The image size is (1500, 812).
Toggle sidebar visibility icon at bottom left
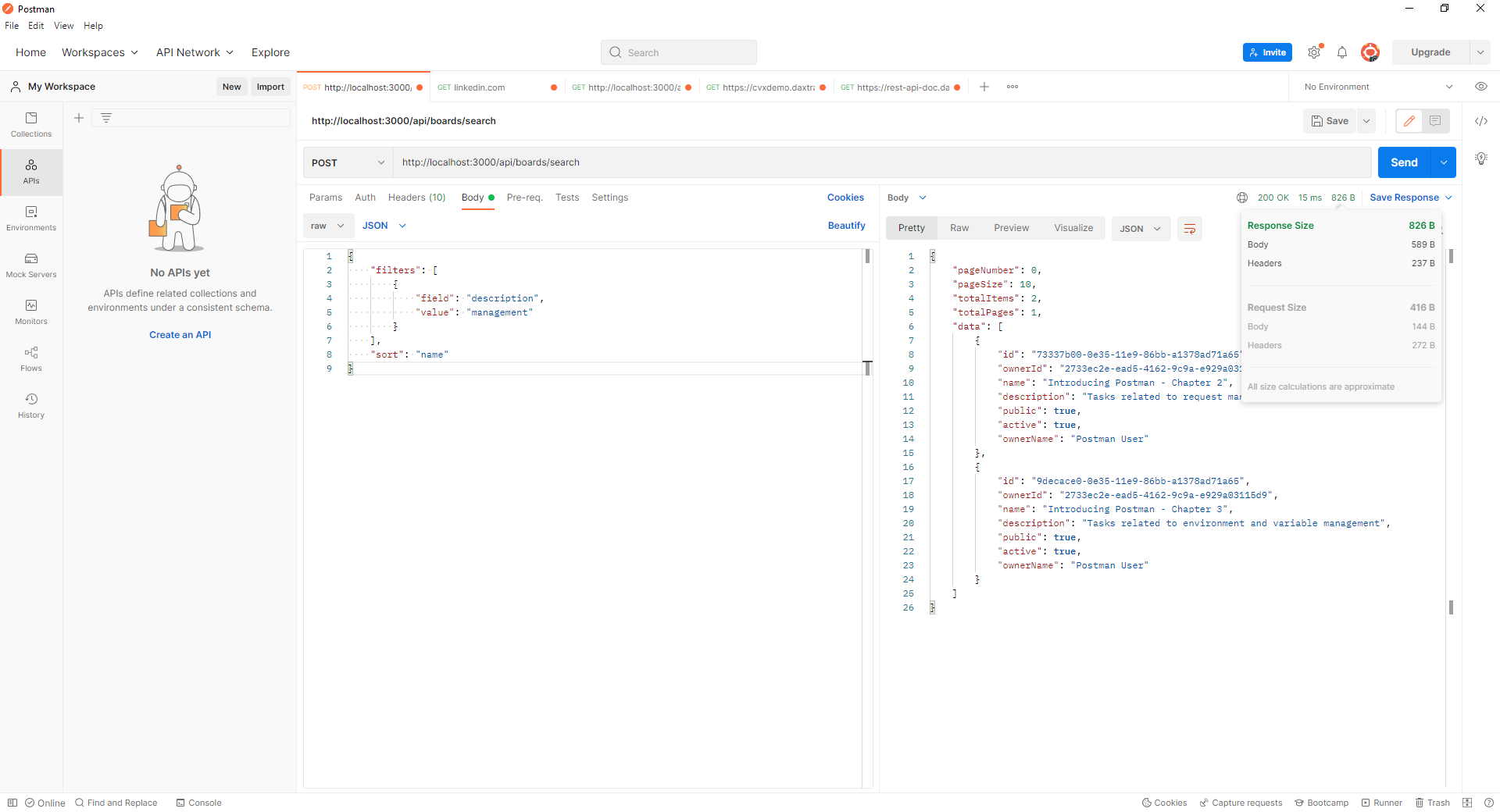12,803
